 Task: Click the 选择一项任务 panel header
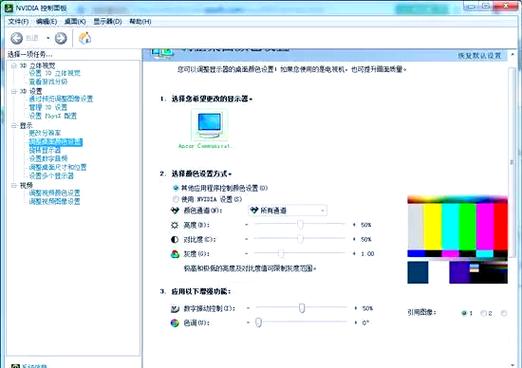tap(30, 54)
